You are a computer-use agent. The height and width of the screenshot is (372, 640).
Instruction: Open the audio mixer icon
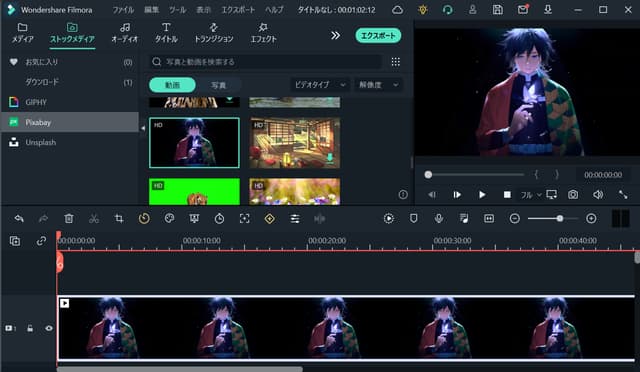[x=464, y=219]
